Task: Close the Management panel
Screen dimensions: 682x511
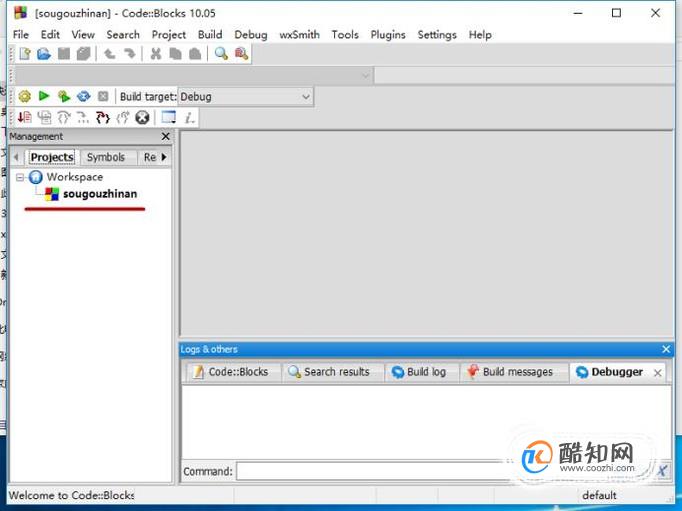Action: [165, 137]
